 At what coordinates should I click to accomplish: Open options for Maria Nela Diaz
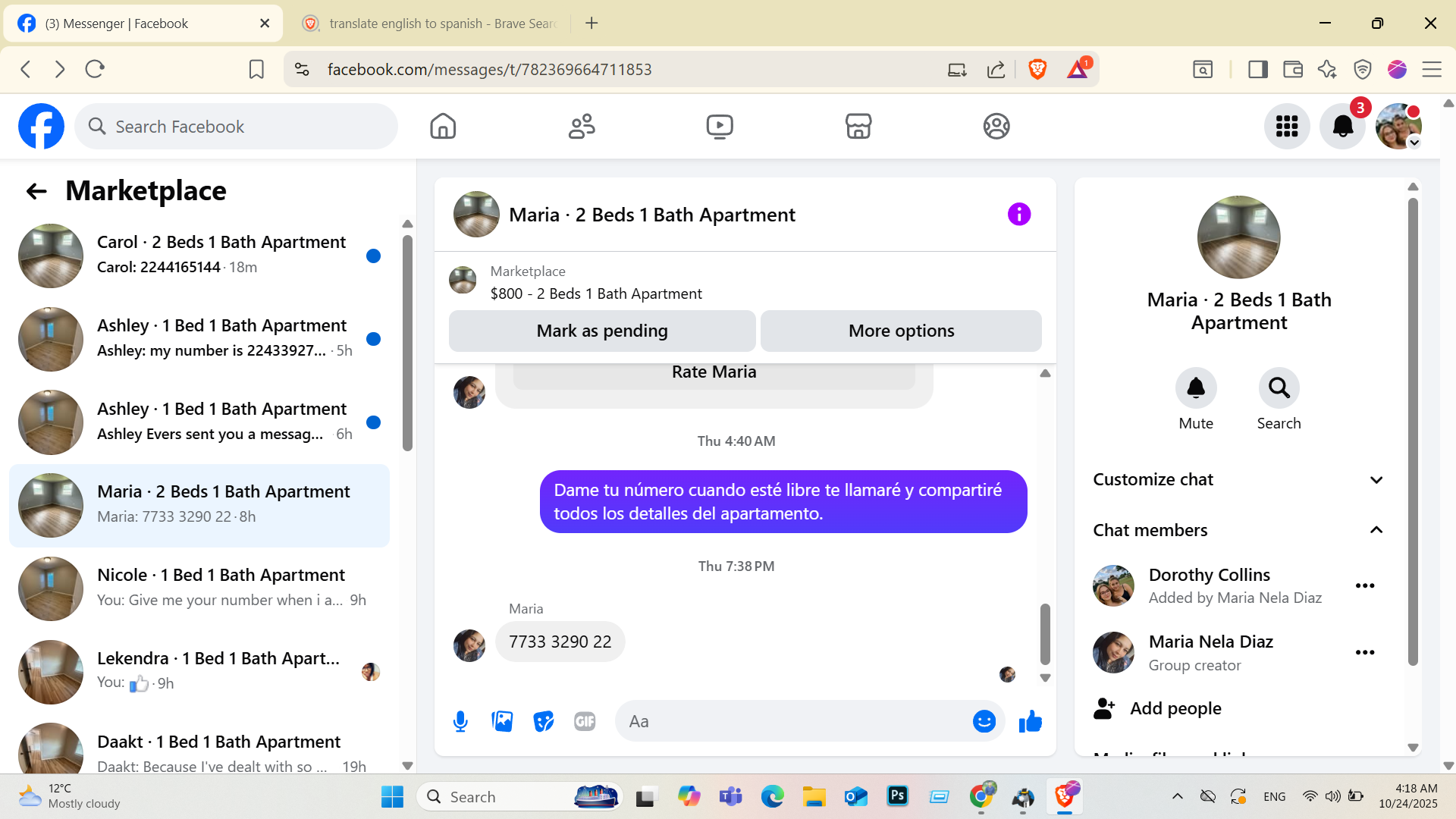[1365, 652]
